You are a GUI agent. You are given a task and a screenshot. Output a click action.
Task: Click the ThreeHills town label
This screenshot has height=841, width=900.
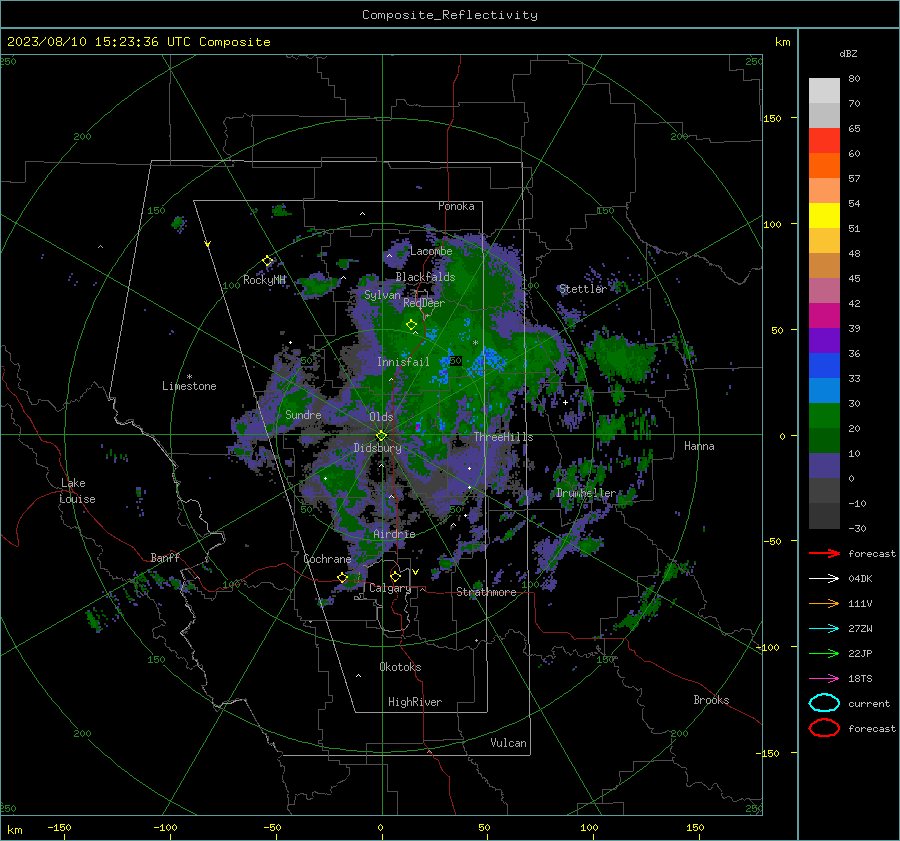[x=503, y=437]
